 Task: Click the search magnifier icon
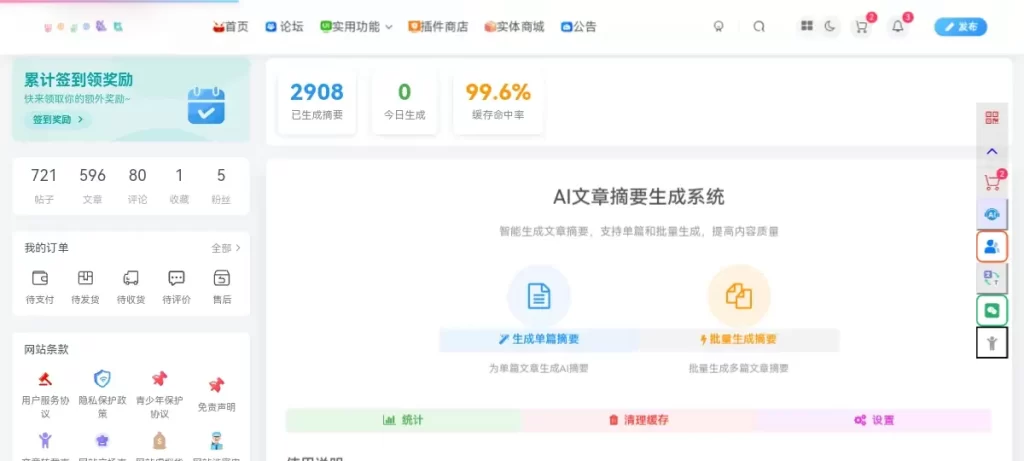(759, 27)
